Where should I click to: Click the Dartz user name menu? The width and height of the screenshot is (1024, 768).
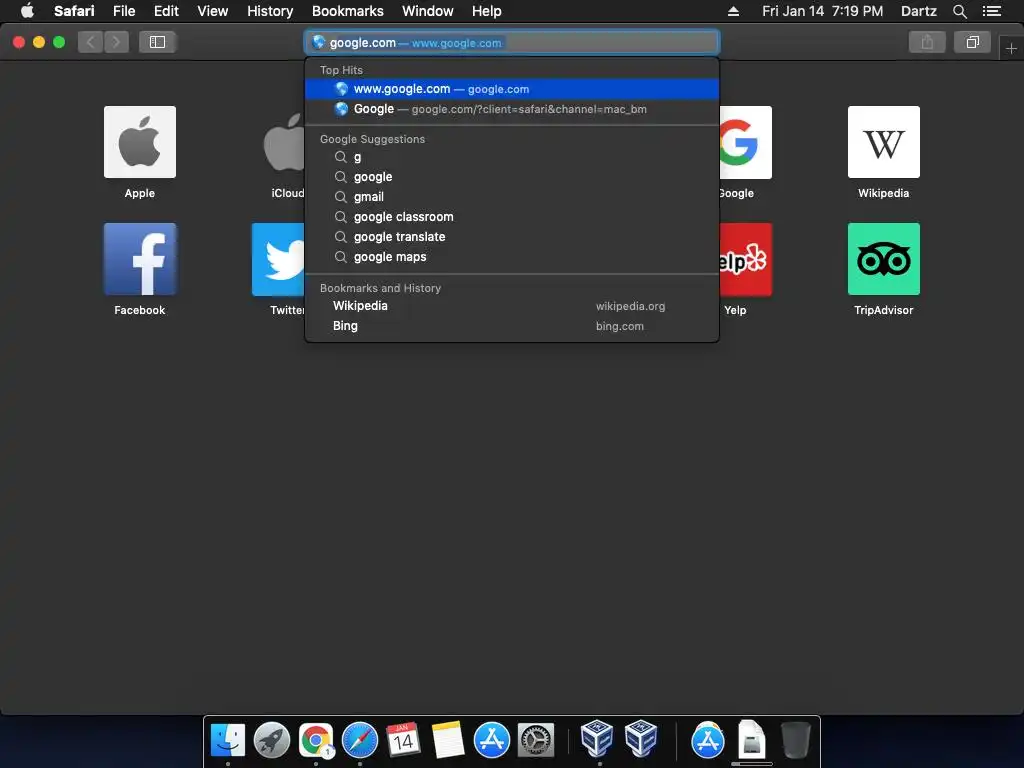[x=918, y=11]
